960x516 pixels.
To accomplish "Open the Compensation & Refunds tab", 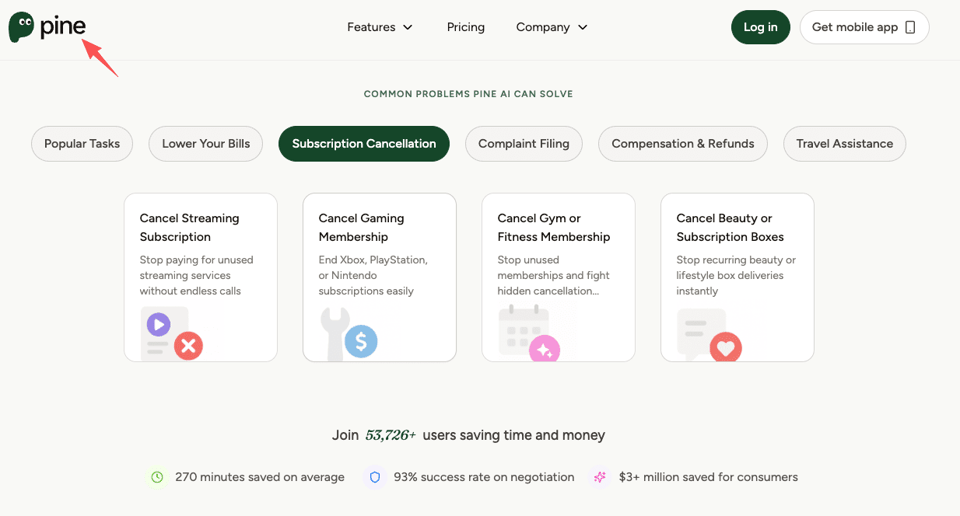I will (683, 144).
